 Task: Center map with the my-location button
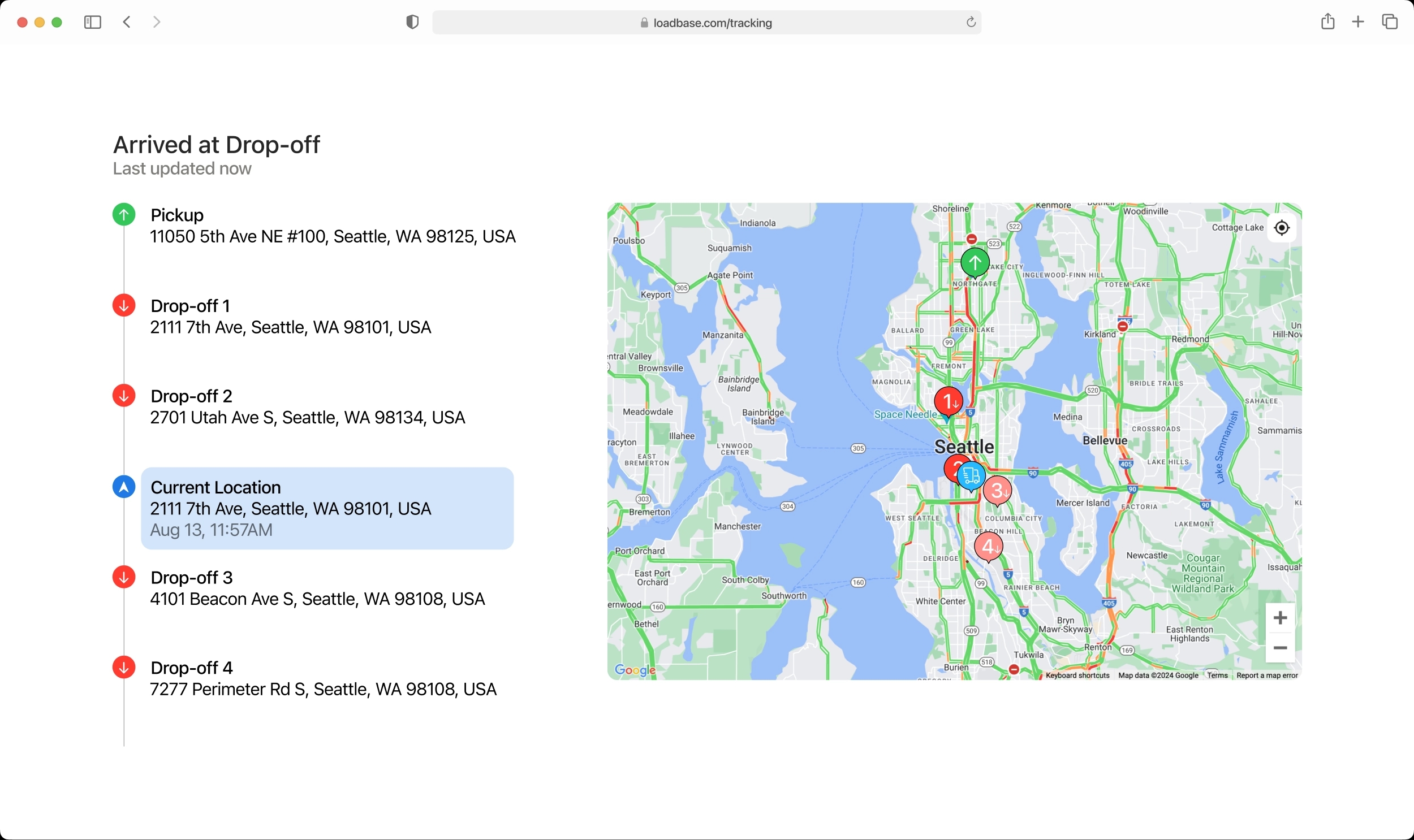(x=1282, y=228)
